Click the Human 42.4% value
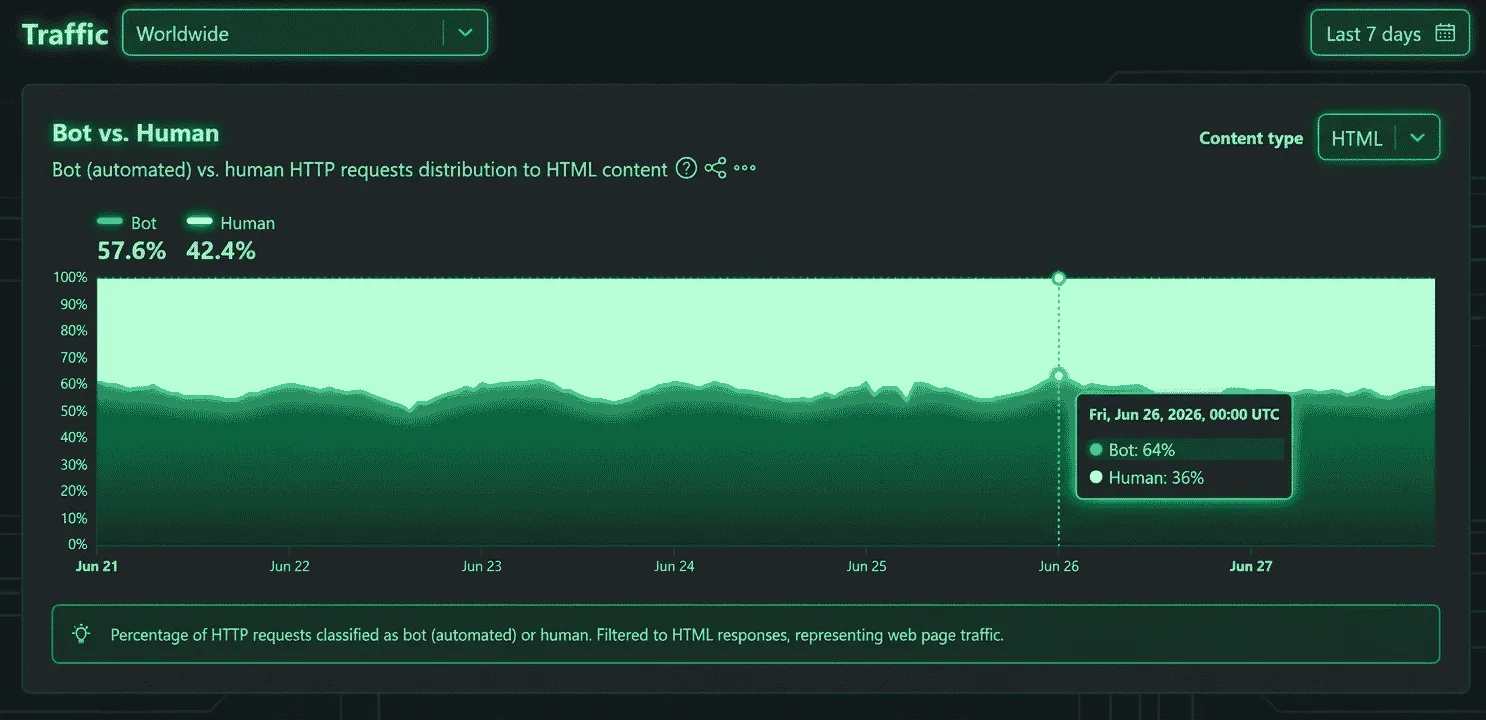This screenshot has width=1486, height=720. [221, 251]
